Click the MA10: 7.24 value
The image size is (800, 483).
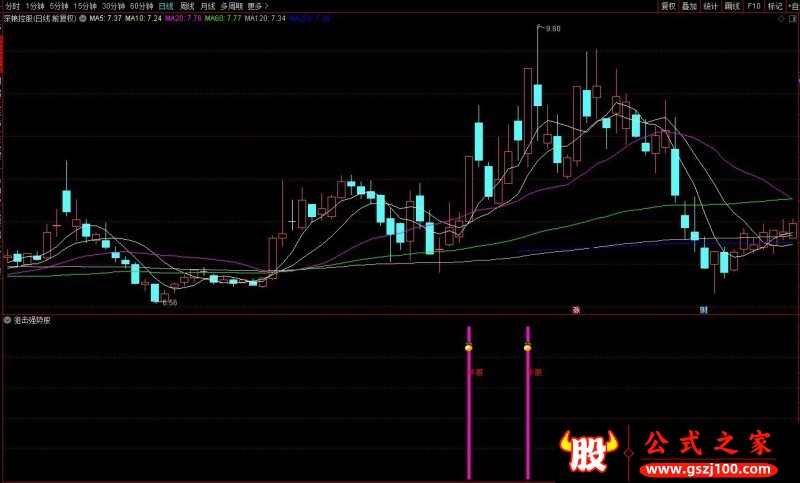143,18
